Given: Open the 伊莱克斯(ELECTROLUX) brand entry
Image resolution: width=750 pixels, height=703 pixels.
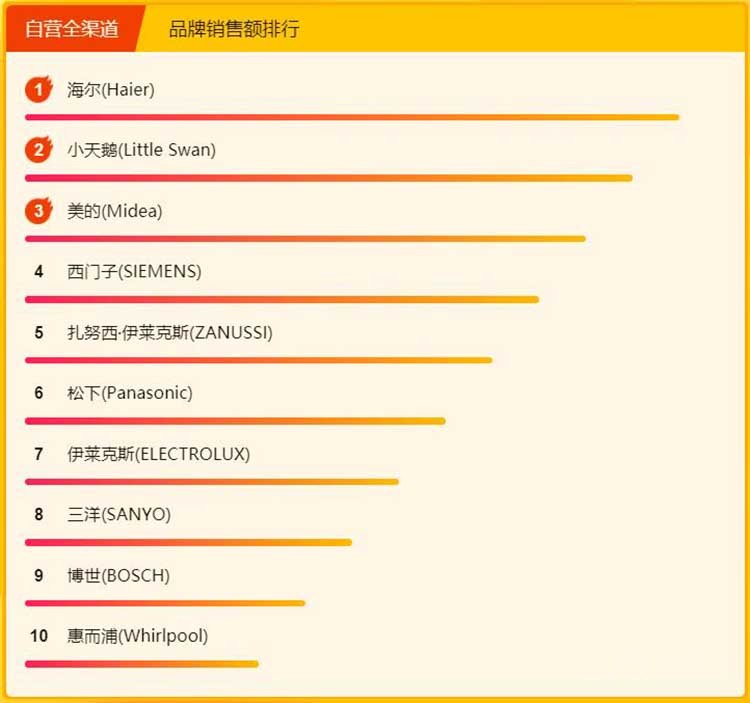Looking at the screenshot, I should tap(158, 454).
